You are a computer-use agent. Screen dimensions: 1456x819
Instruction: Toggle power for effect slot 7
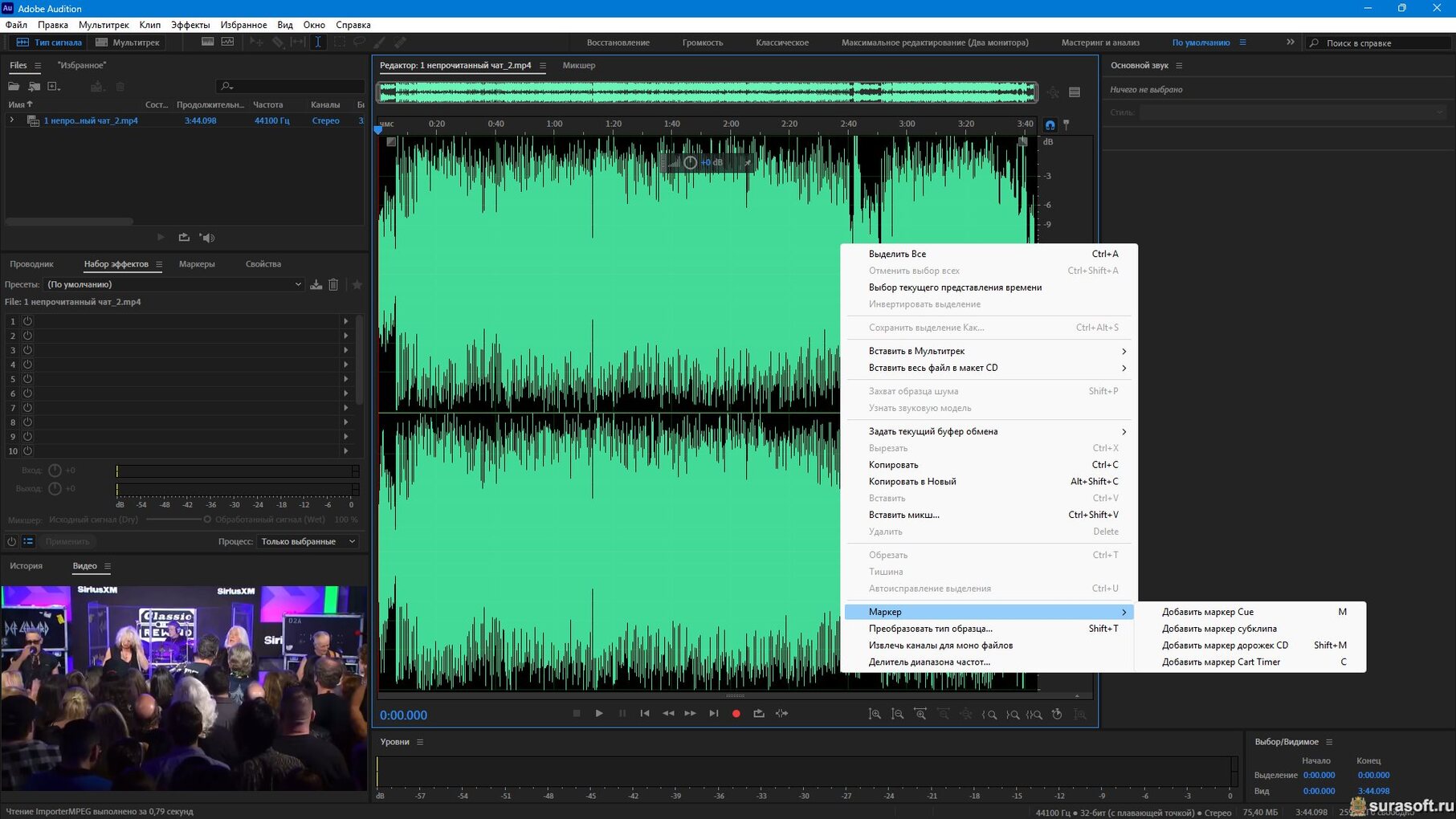click(27, 408)
